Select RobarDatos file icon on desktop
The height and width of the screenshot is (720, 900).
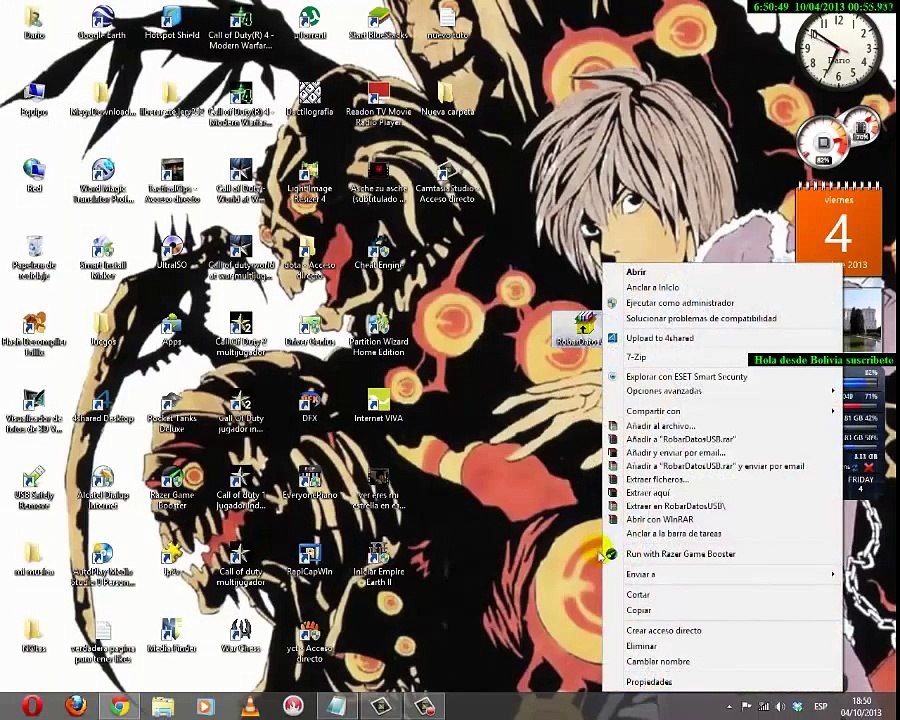pyautogui.click(x=579, y=329)
